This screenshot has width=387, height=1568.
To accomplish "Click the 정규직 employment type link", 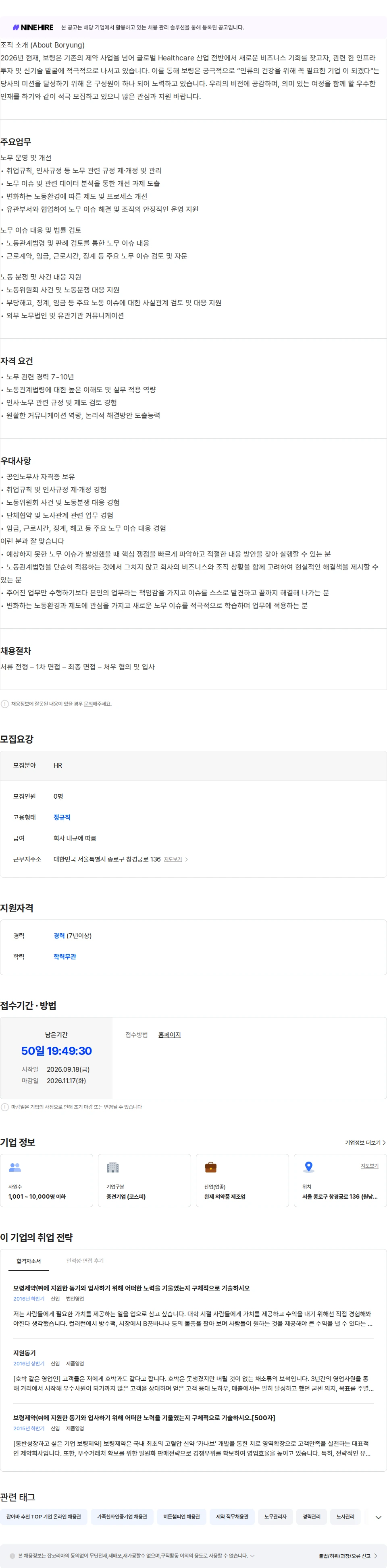I will [62, 818].
